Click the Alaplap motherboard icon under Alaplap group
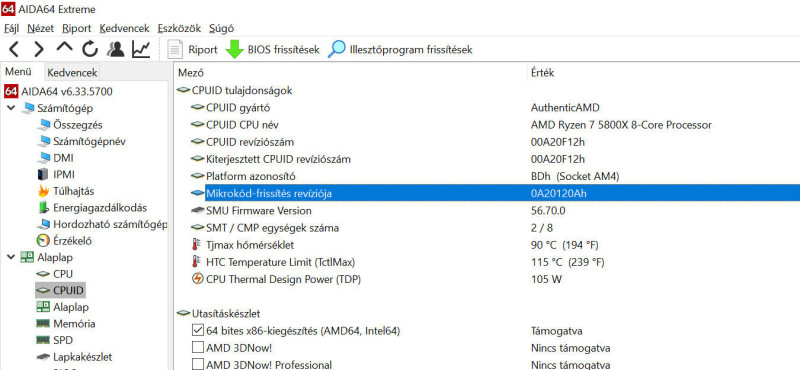 click(x=43, y=307)
